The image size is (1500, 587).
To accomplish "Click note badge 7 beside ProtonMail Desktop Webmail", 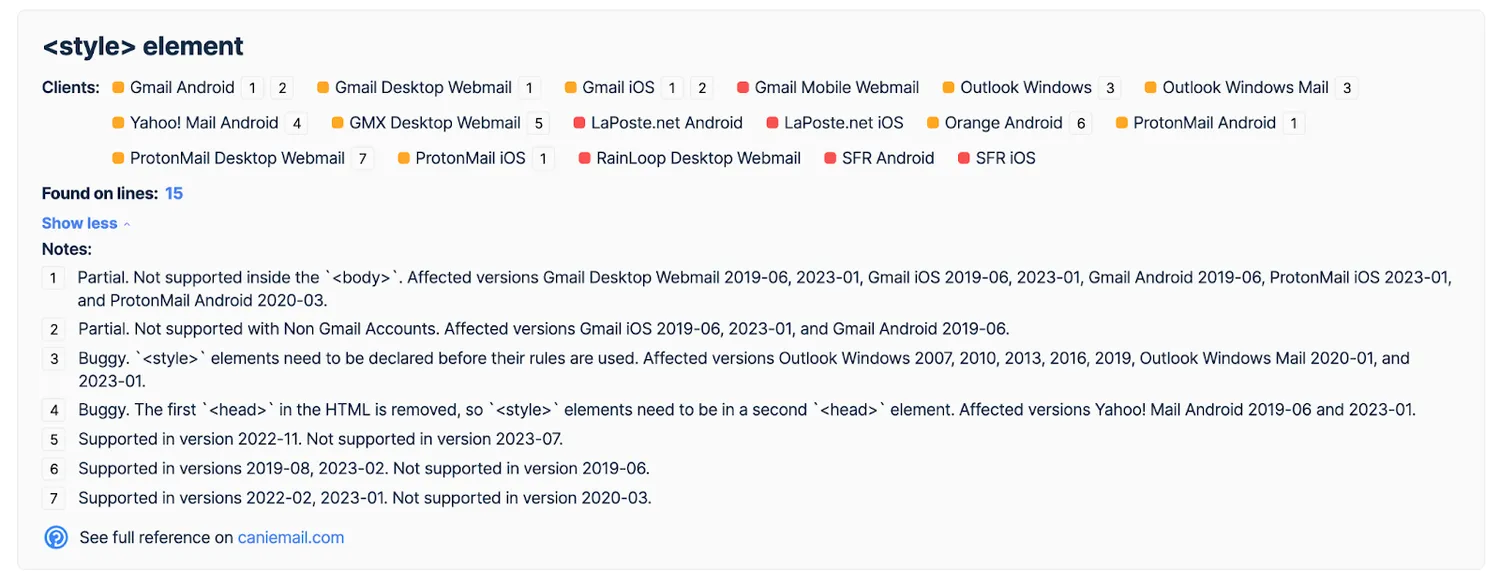I will click(362, 158).
